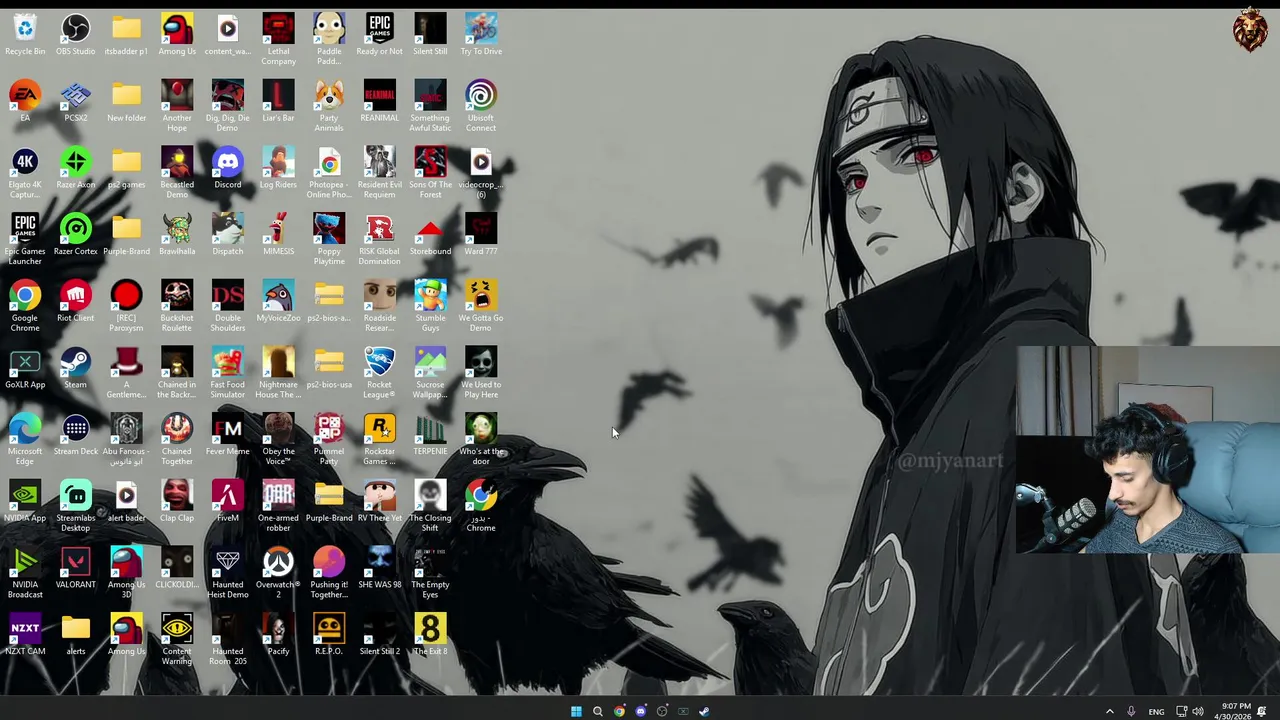
Task: Select the Sons Of The Forest icon
Action: (430, 173)
